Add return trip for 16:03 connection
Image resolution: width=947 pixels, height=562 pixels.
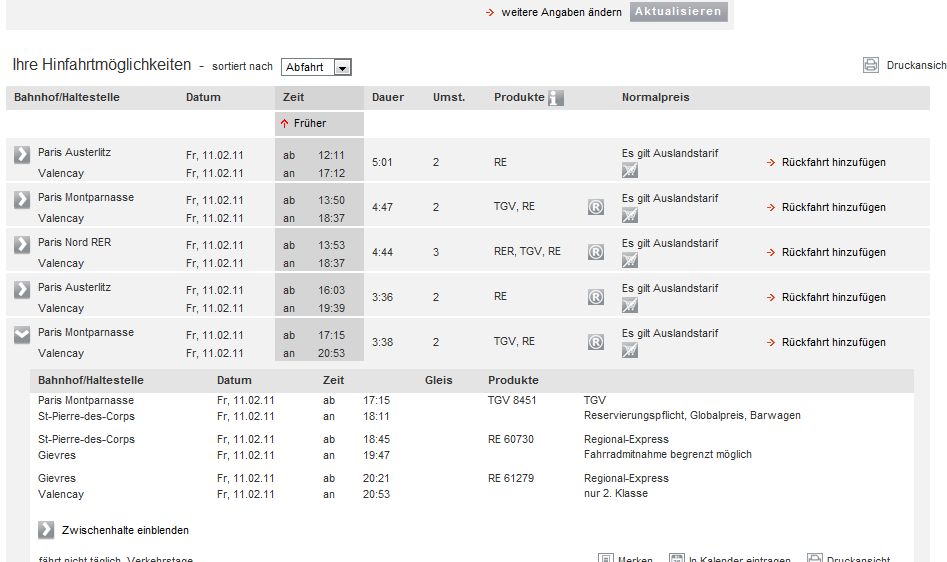pos(833,297)
